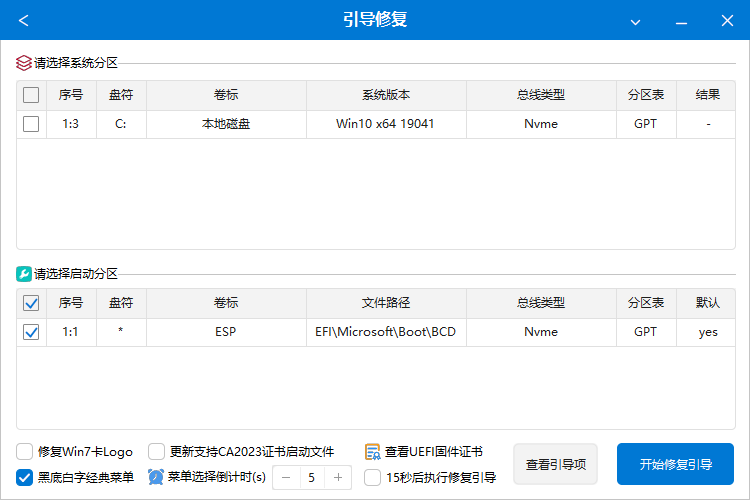Image resolution: width=750 pixels, height=500 pixels.
Task: Click the certificate icon for 查看UEFI固件证书
Action: click(x=373, y=452)
